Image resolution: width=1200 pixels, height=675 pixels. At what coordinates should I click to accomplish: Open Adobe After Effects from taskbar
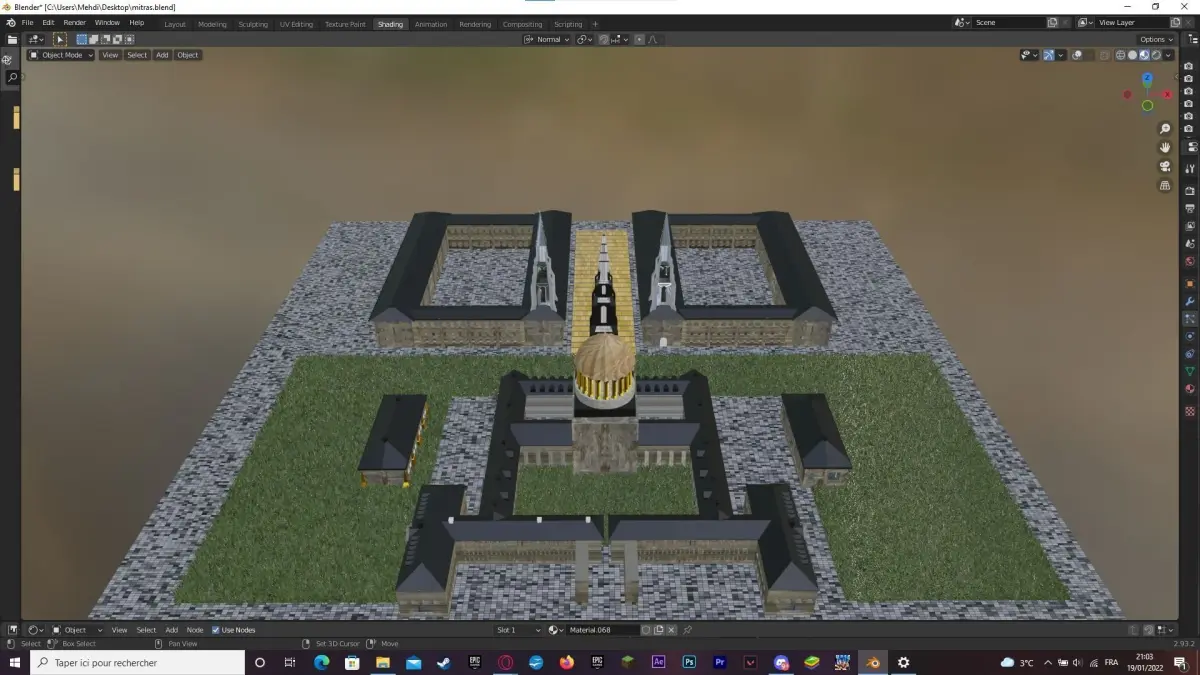coord(658,662)
